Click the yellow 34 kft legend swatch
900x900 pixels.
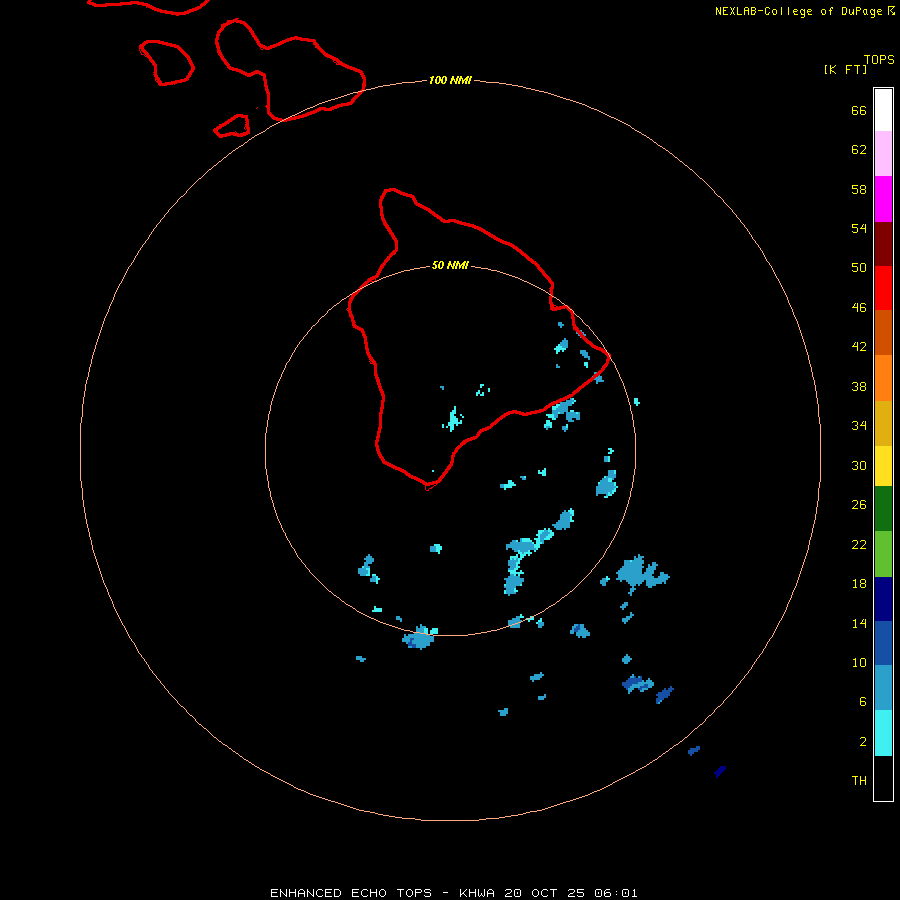coord(883,466)
